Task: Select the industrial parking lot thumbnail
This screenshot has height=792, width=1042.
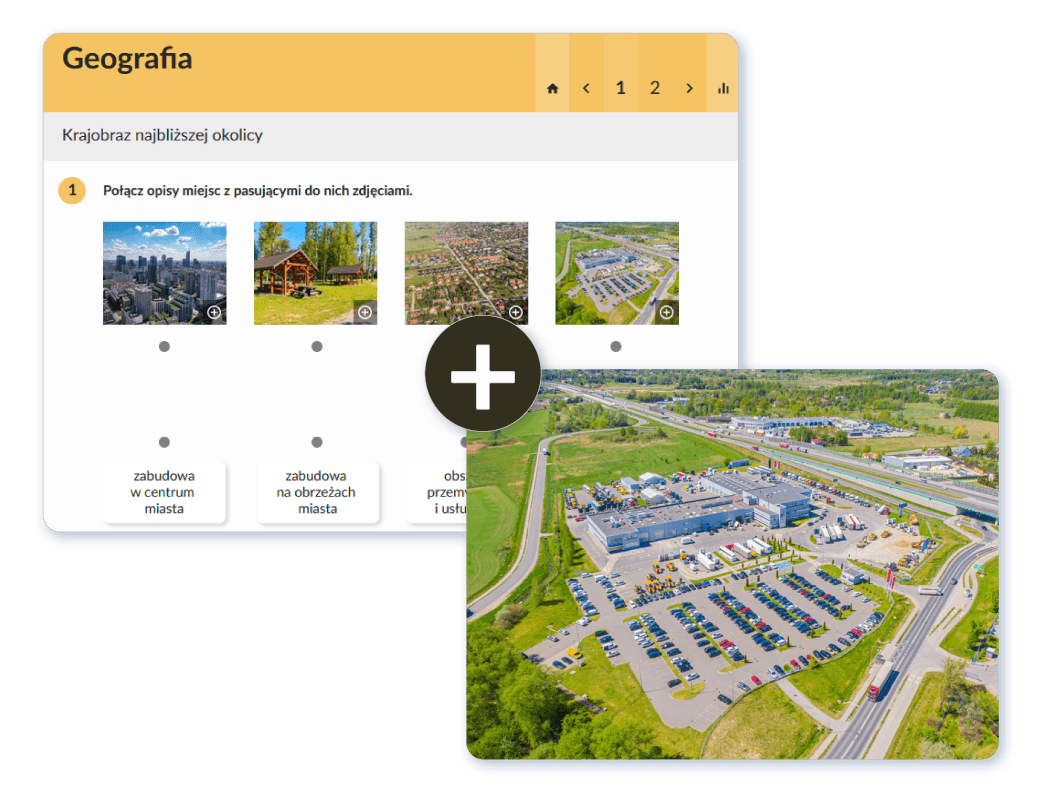Action: pyautogui.click(x=617, y=273)
